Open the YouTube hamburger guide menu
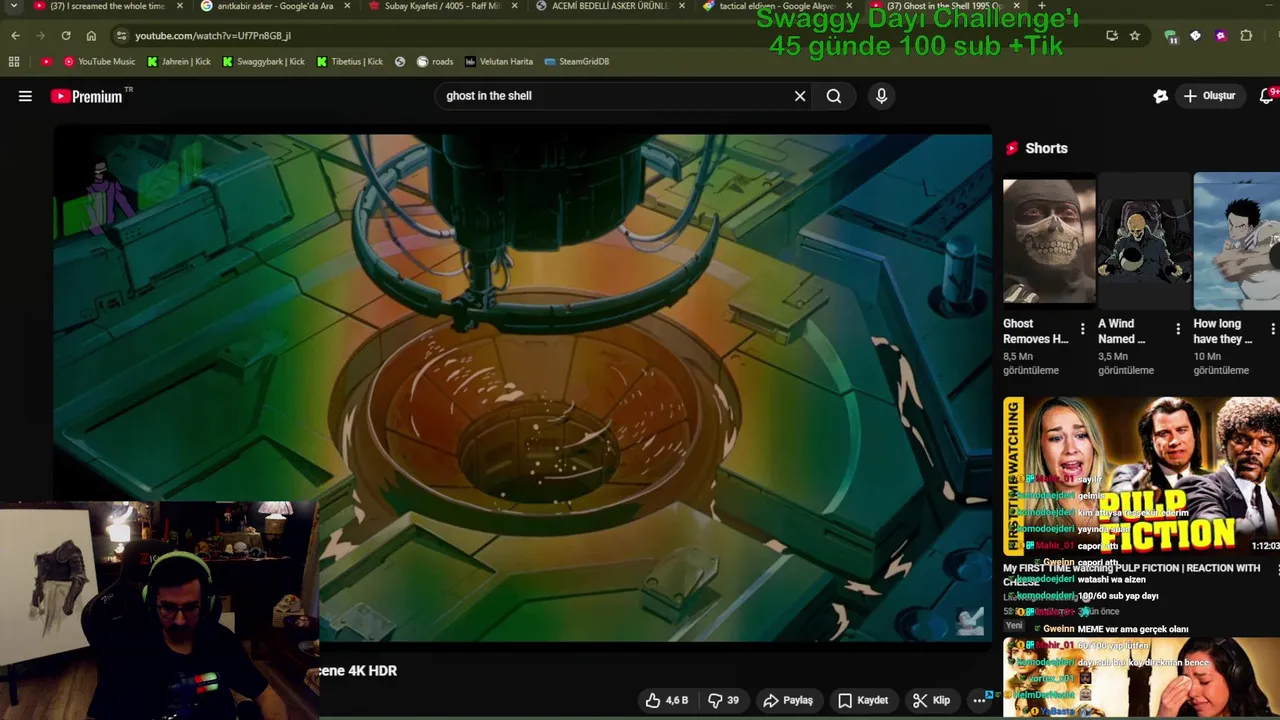Screen dimensions: 1280x720 (x=25, y=96)
